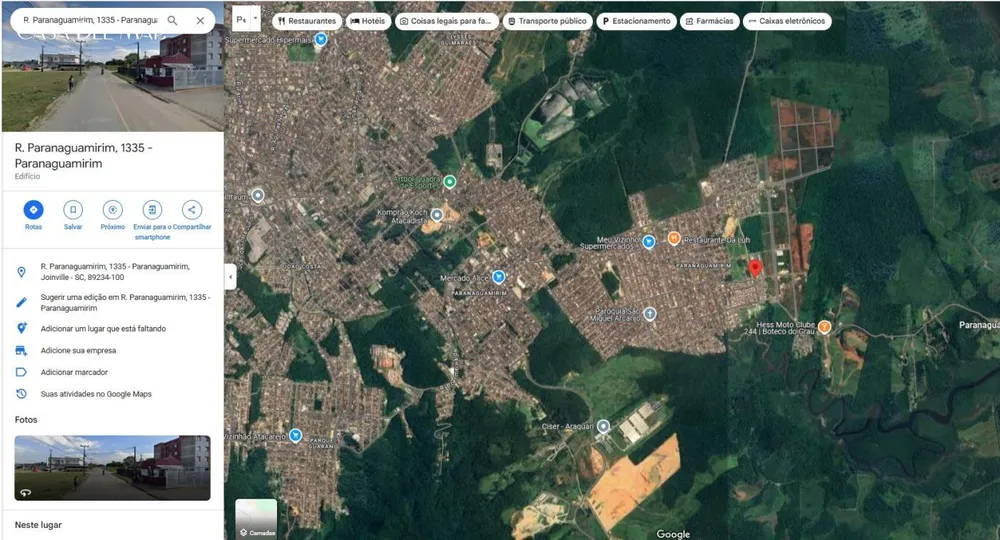This screenshot has height=540, width=1000.
Task: Collapse the side panel arrow
Action: coord(230,277)
